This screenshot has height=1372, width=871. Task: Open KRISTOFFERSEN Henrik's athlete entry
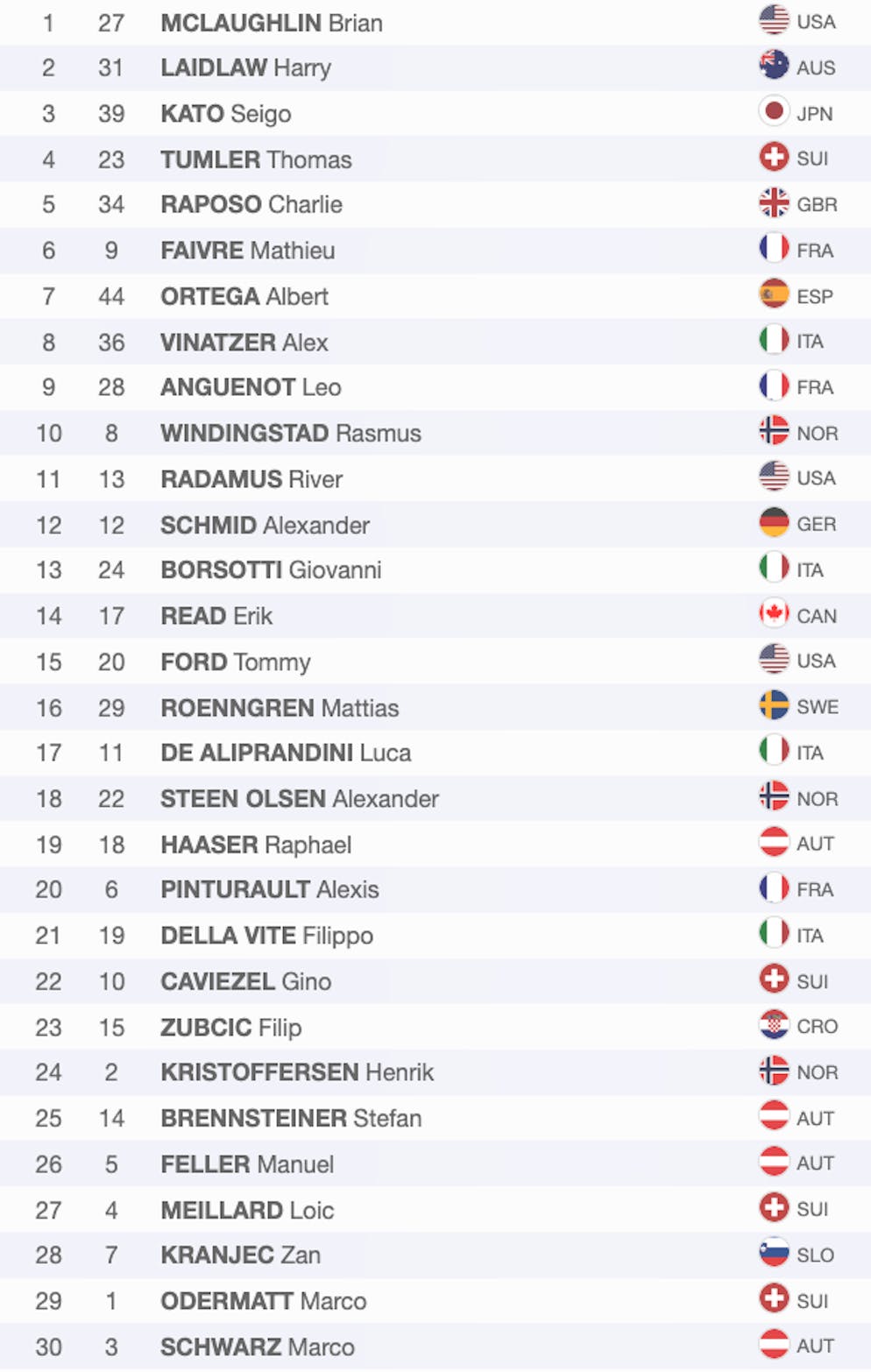297,1072
